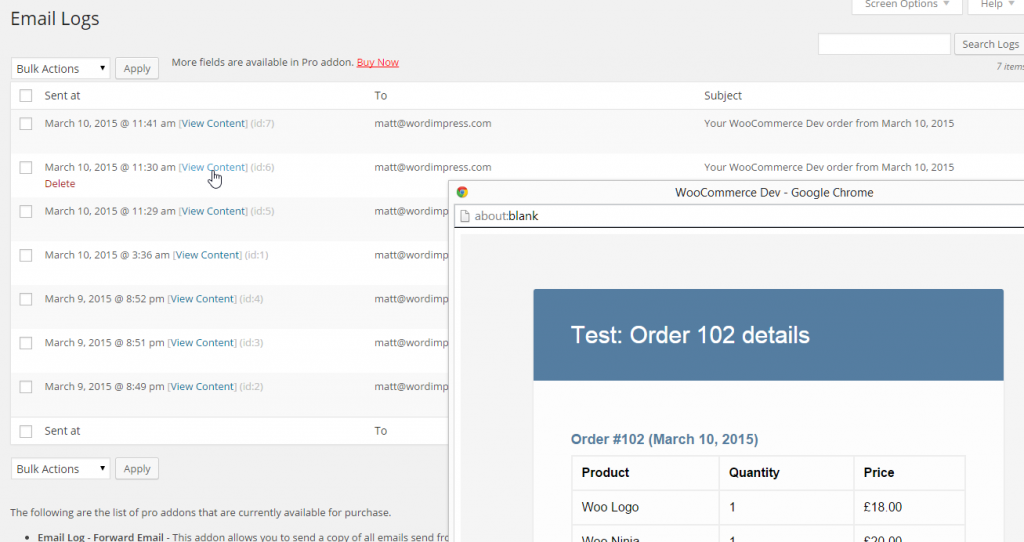The width and height of the screenshot is (1024, 542).
Task: Open View Content for March 9 8:52 pm log
Action: (x=202, y=299)
